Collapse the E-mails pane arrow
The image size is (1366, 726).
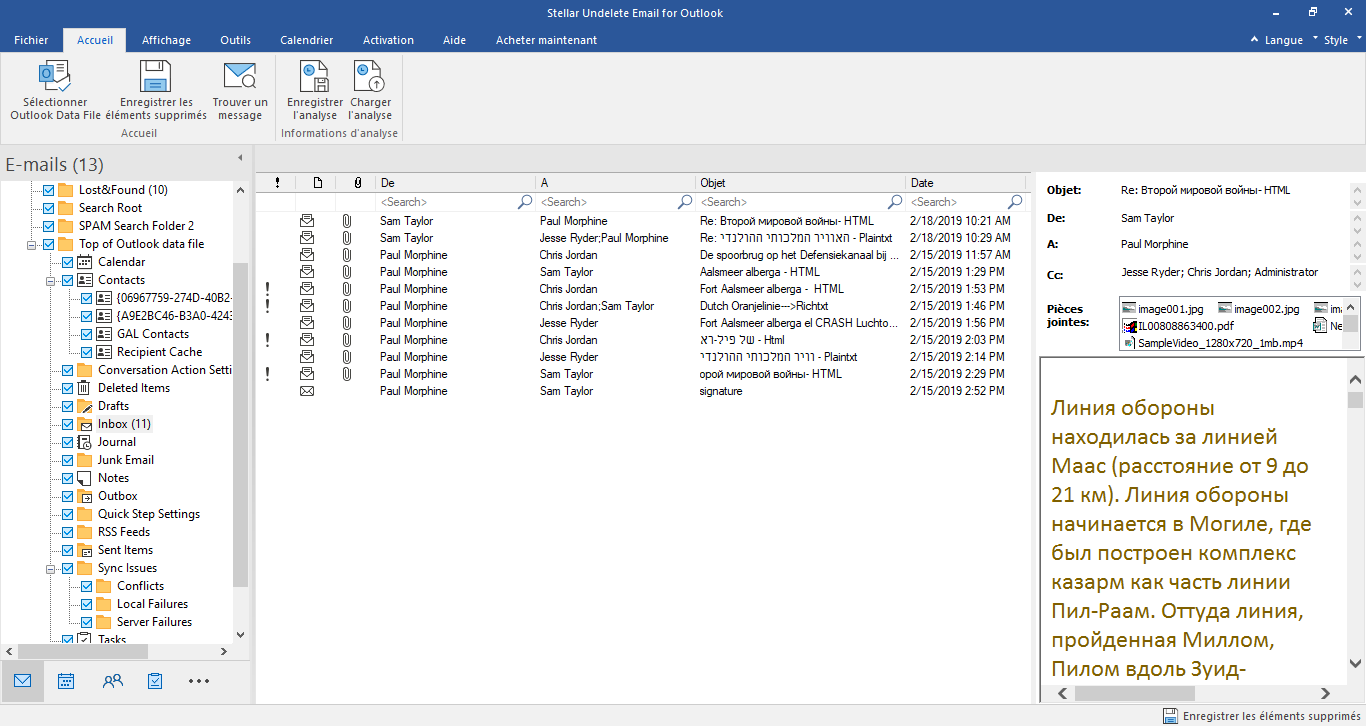click(x=240, y=158)
